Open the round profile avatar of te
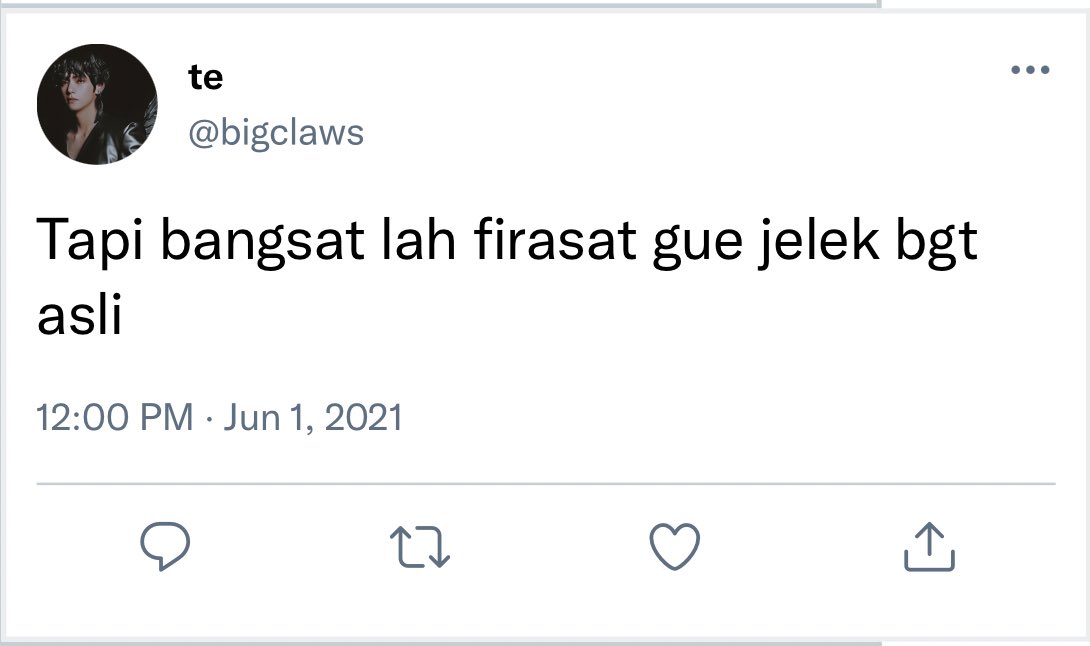This screenshot has height=646, width=1090. pos(97,104)
